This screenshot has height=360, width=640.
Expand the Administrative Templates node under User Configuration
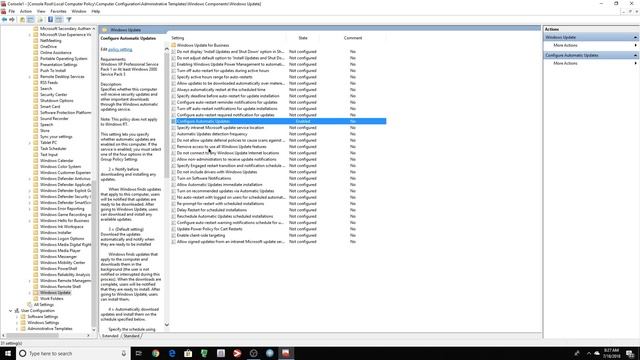pos(17,329)
